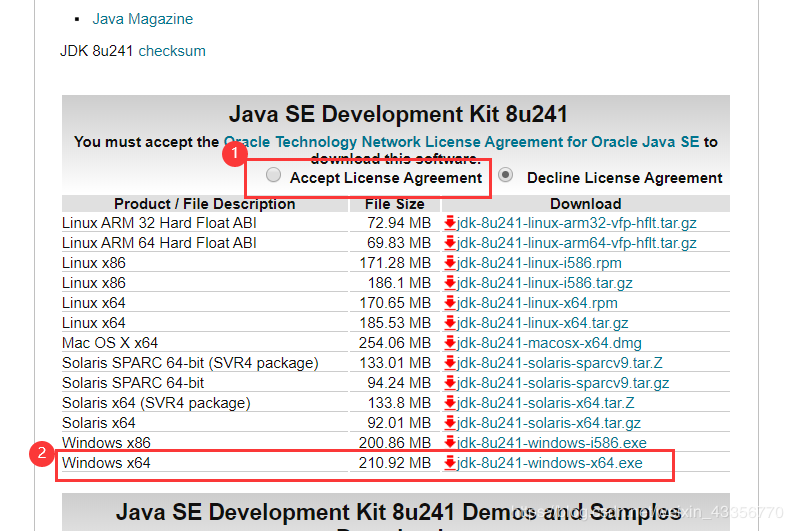Image resolution: width=793 pixels, height=531 pixels.
Task: Download jdk-8u241-windows-x64.exe
Action: pos(550,463)
